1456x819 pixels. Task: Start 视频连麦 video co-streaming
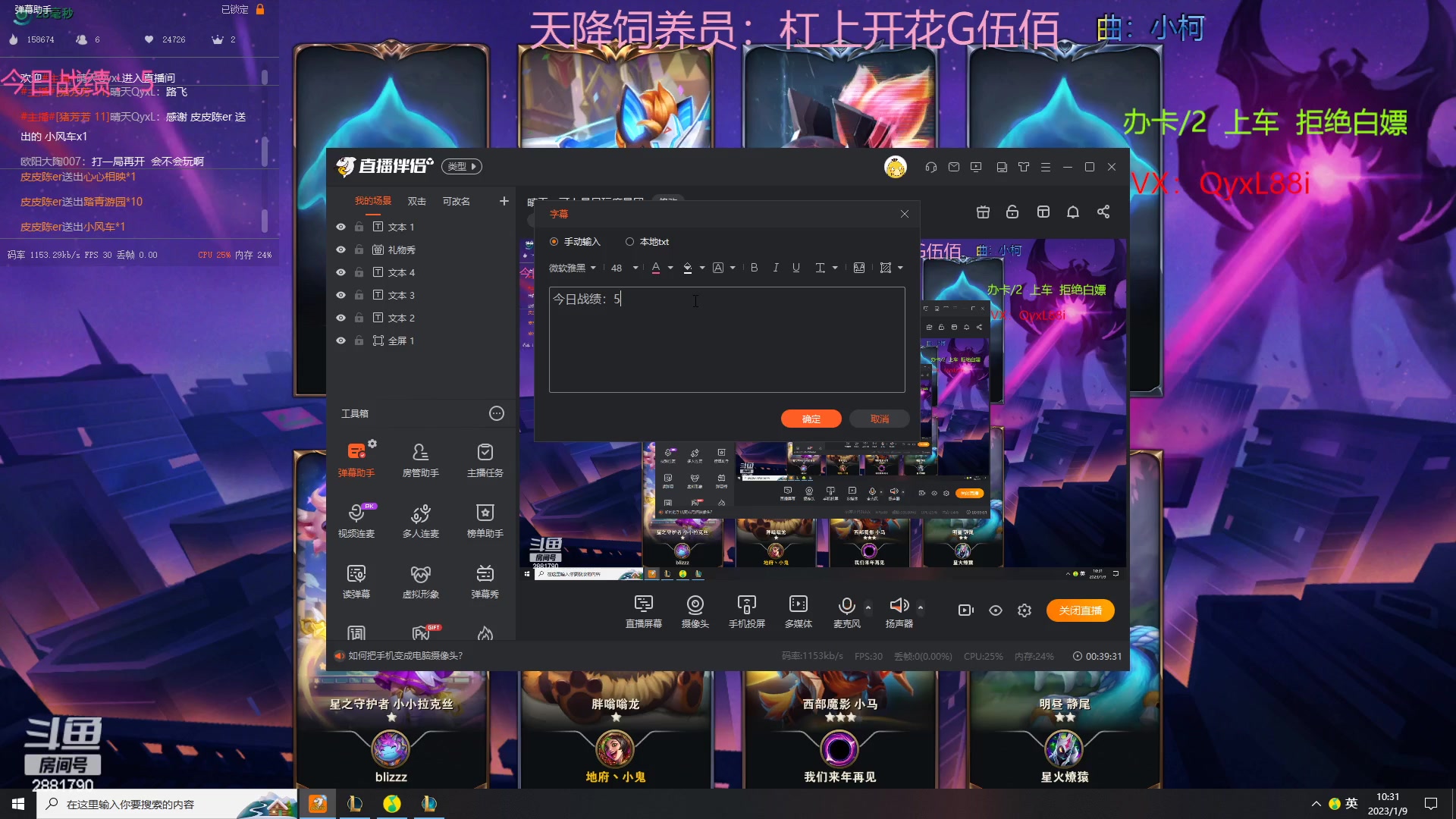(x=356, y=520)
